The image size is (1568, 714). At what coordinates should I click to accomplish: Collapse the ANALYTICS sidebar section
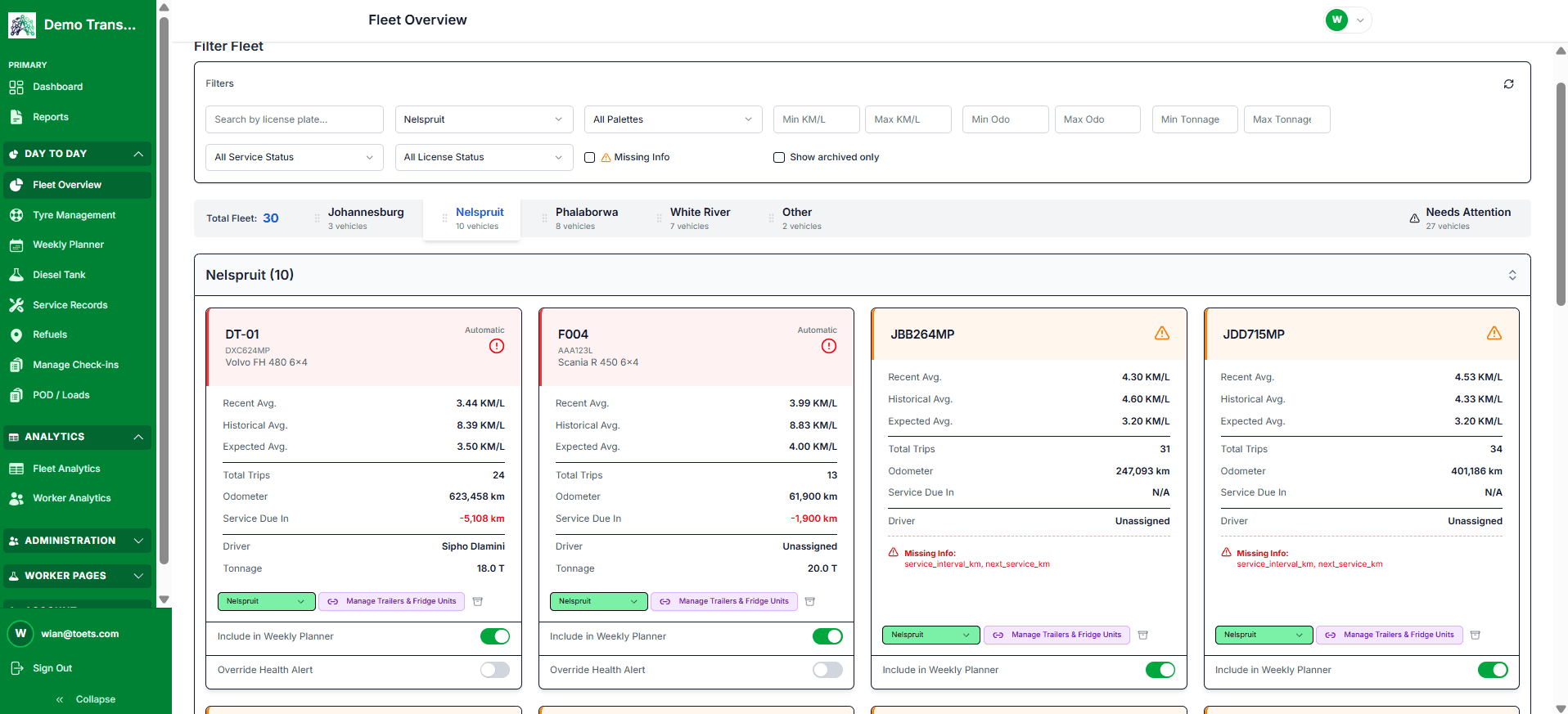77,437
